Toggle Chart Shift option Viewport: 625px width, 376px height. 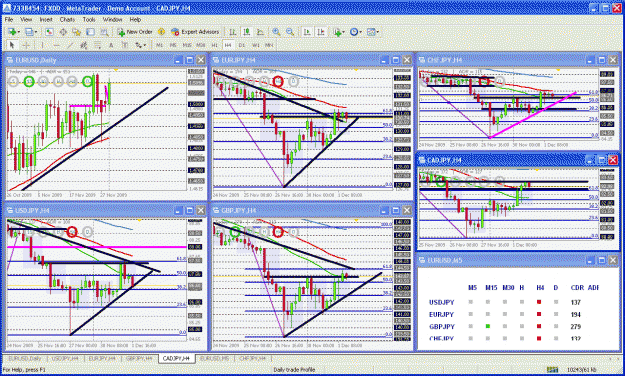(x=321, y=32)
